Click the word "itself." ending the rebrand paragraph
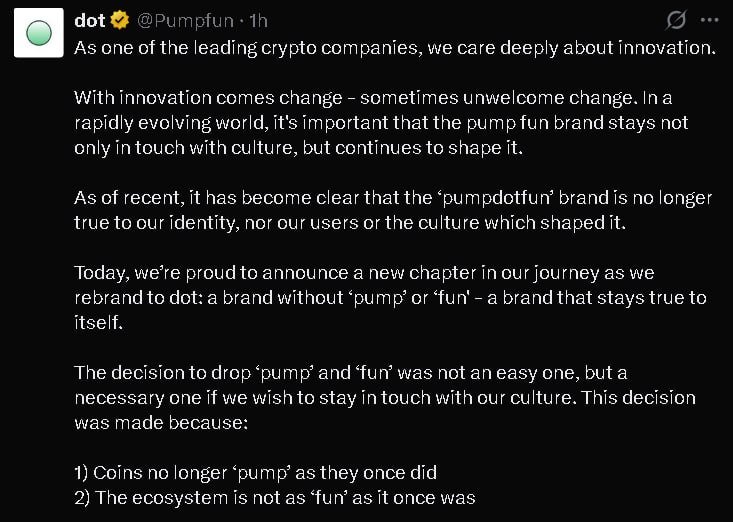Image resolution: width=733 pixels, height=522 pixels. click(x=100, y=322)
